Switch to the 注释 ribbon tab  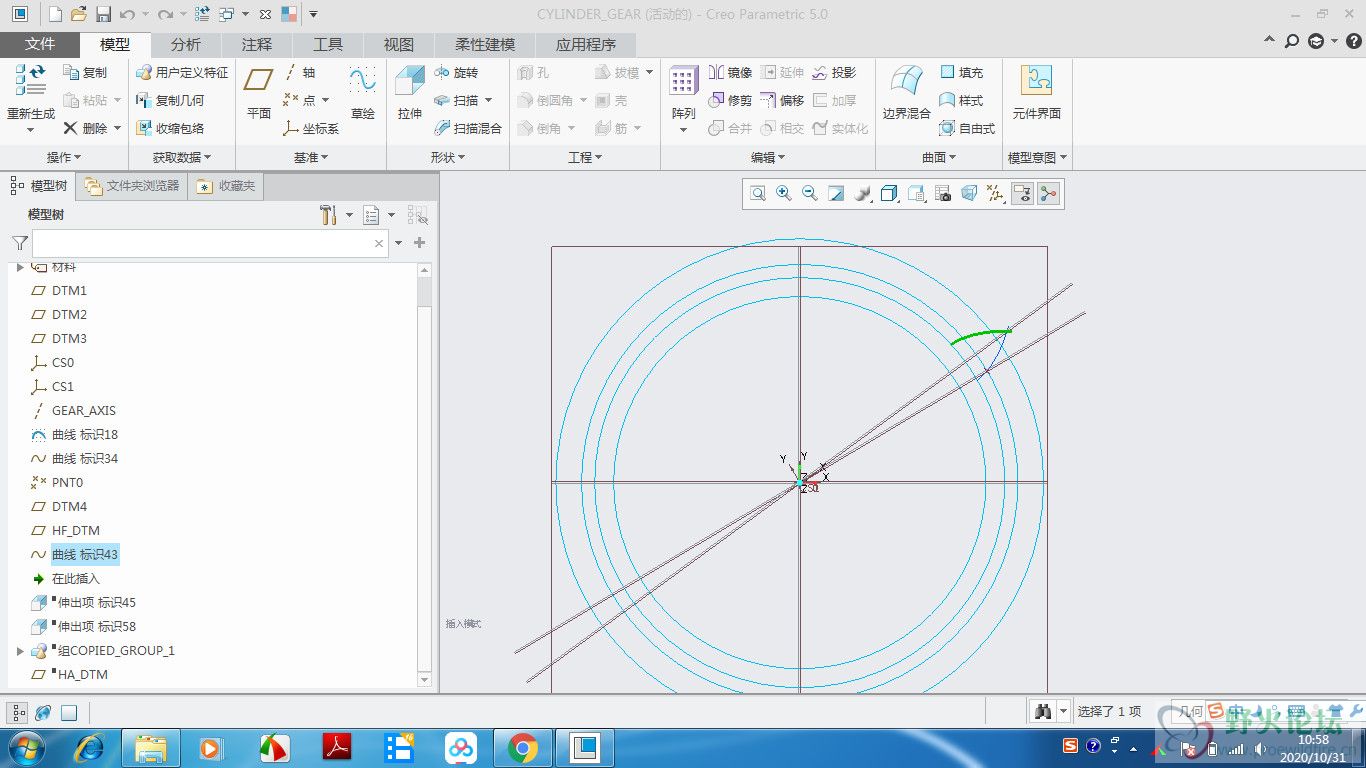coord(257,44)
